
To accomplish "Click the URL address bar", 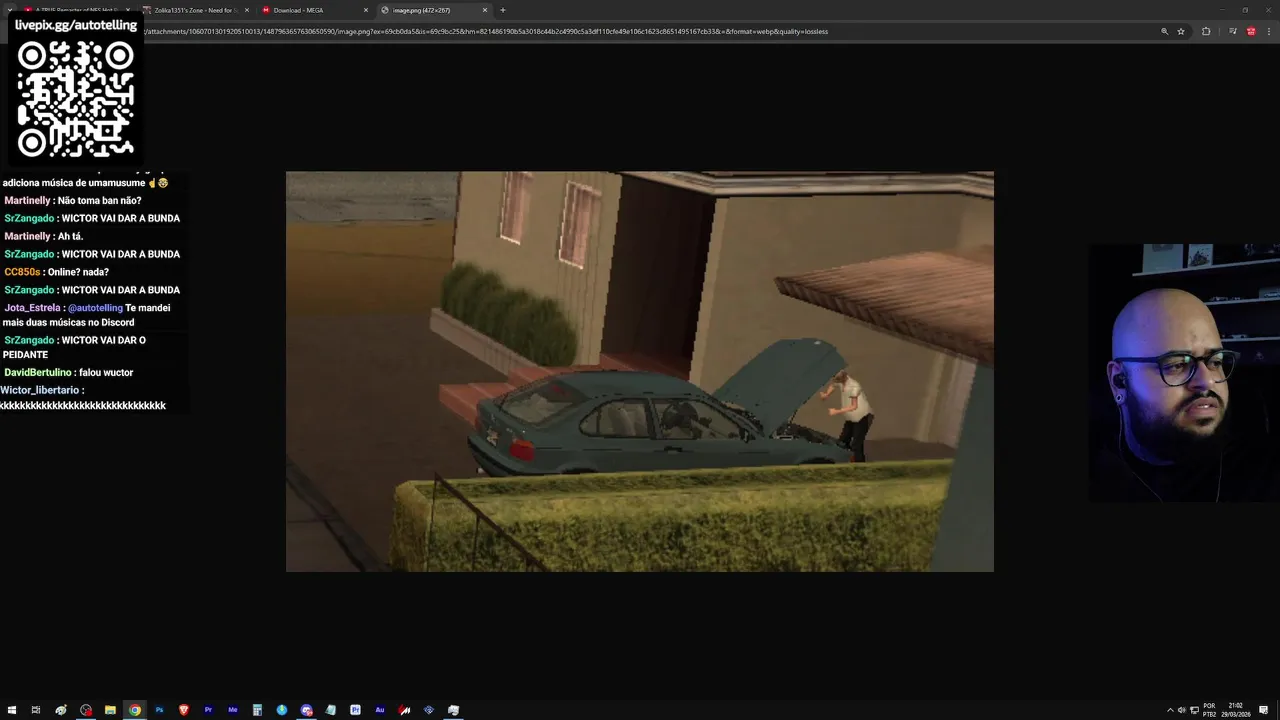I will (640, 31).
